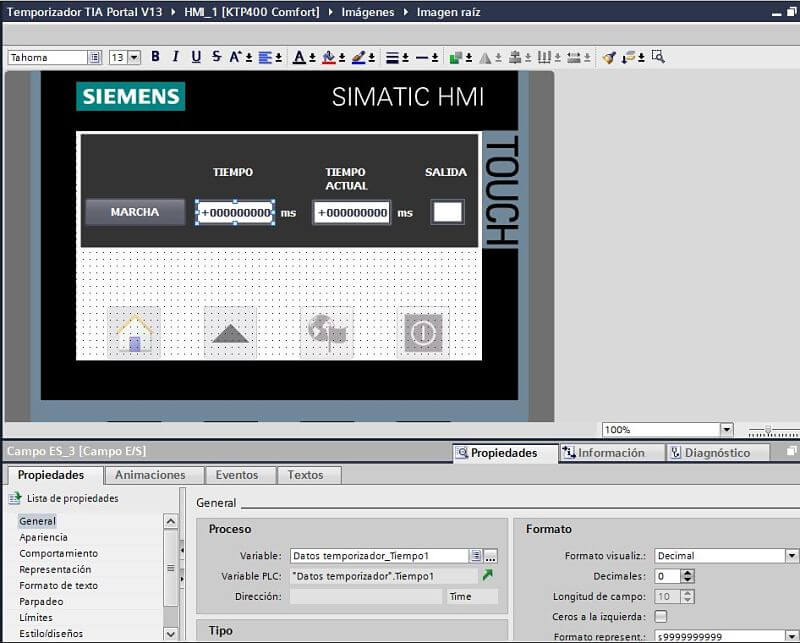Viewport: 800px width, 643px height.
Task: Select the TIEMPO I/O field on HMI
Action: point(235,212)
